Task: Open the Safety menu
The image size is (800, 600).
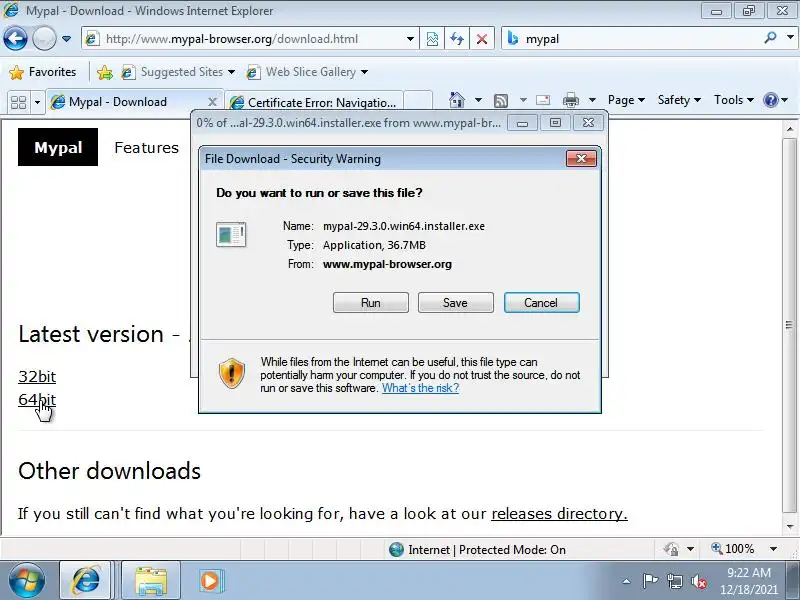Action: (679, 100)
